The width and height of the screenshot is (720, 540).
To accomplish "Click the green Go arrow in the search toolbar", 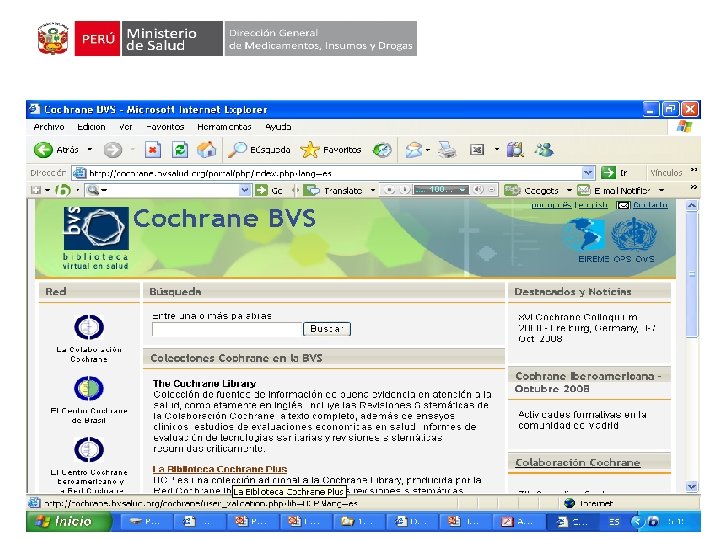I will (x=261, y=190).
